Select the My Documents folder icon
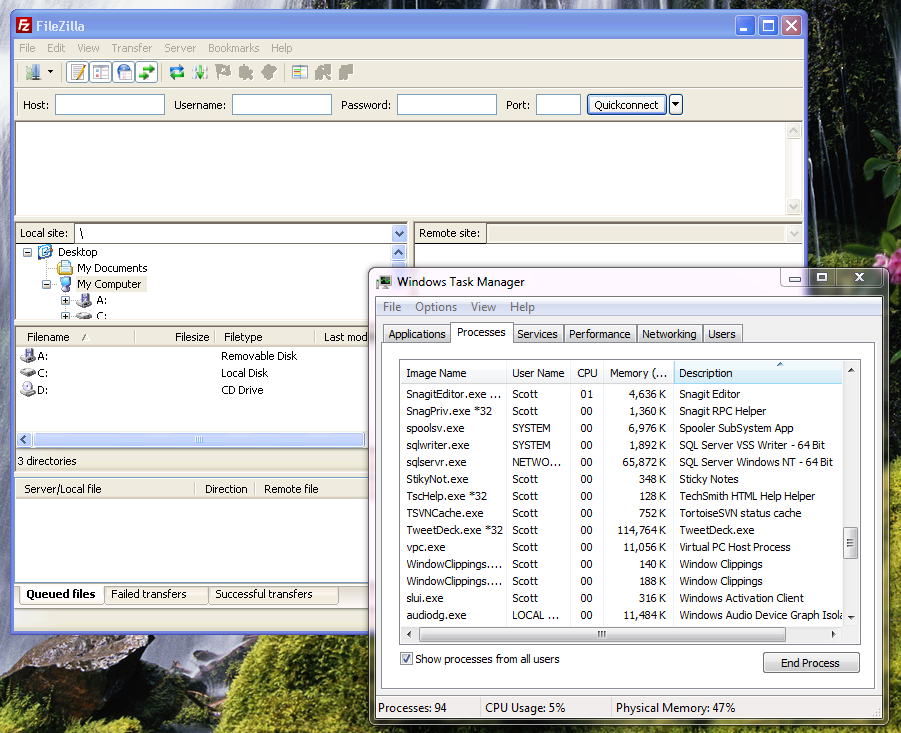901x733 pixels. (65, 268)
